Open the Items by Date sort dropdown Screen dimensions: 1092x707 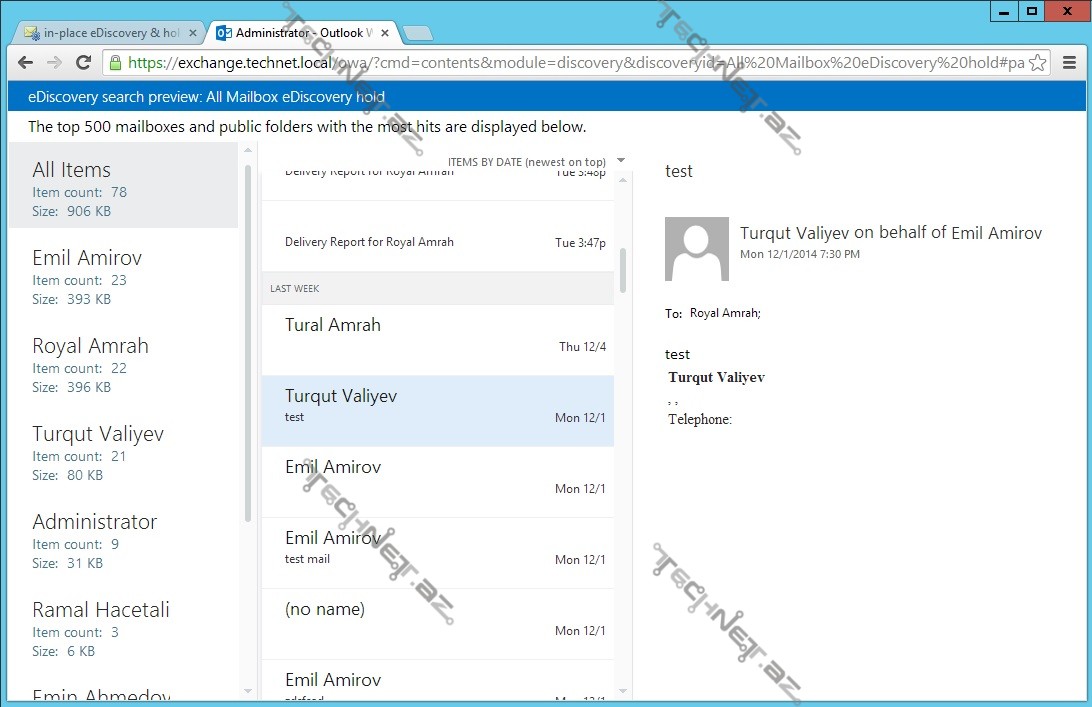pyautogui.click(x=621, y=161)
